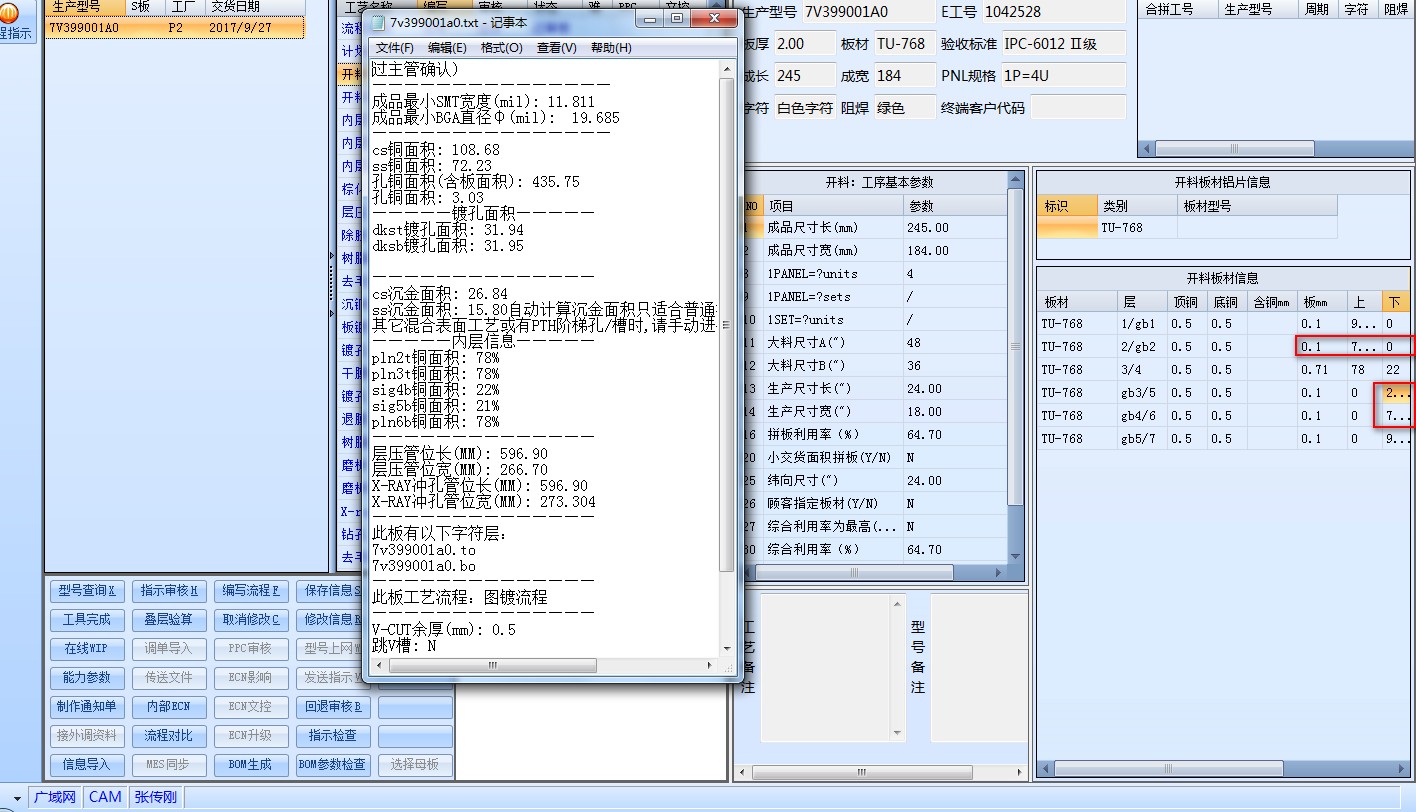Click the TU-768 cell in 开料板材铝片信息

point(1137,227)
